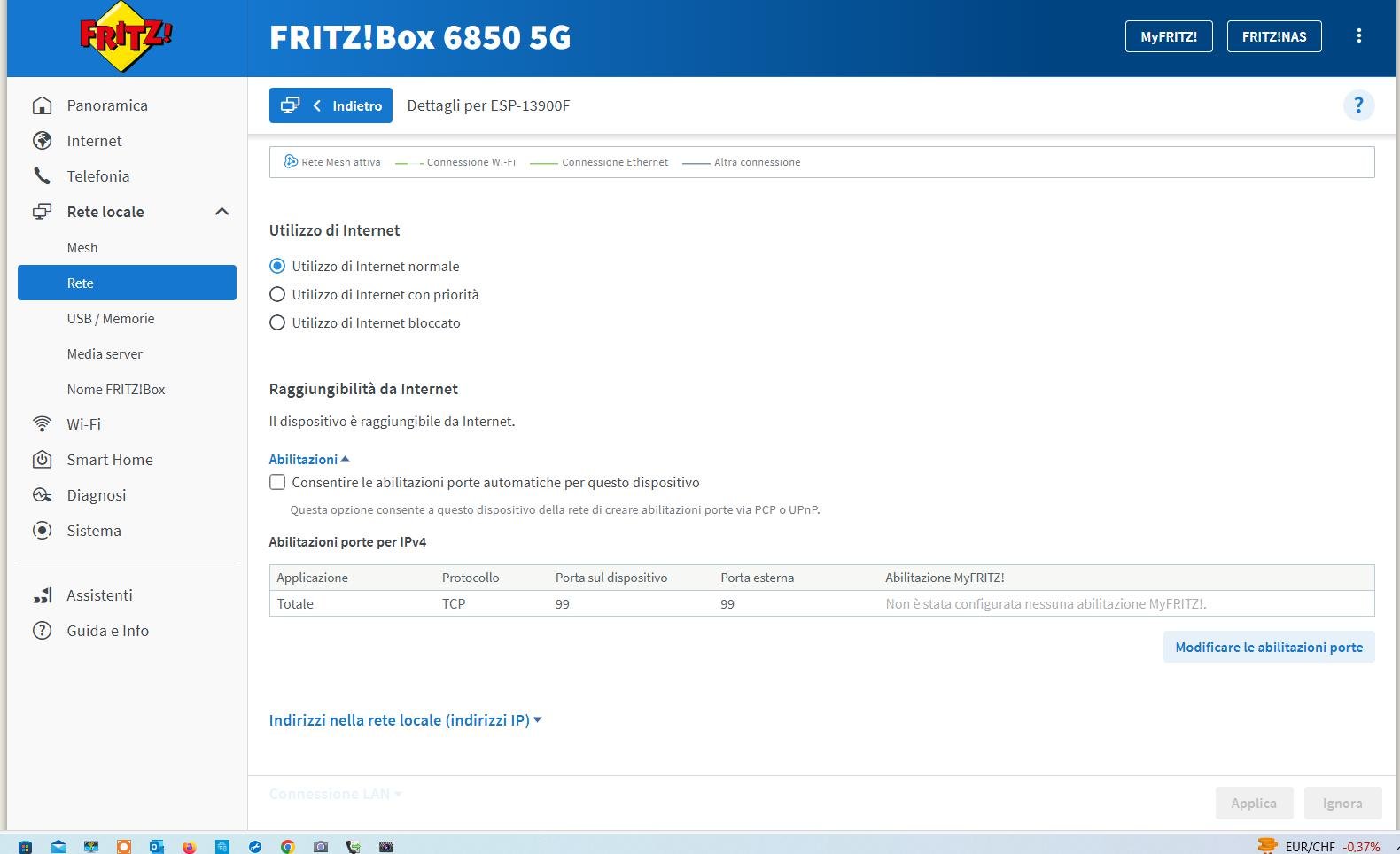Collapse the Abilitazioni section

point(309,460)
